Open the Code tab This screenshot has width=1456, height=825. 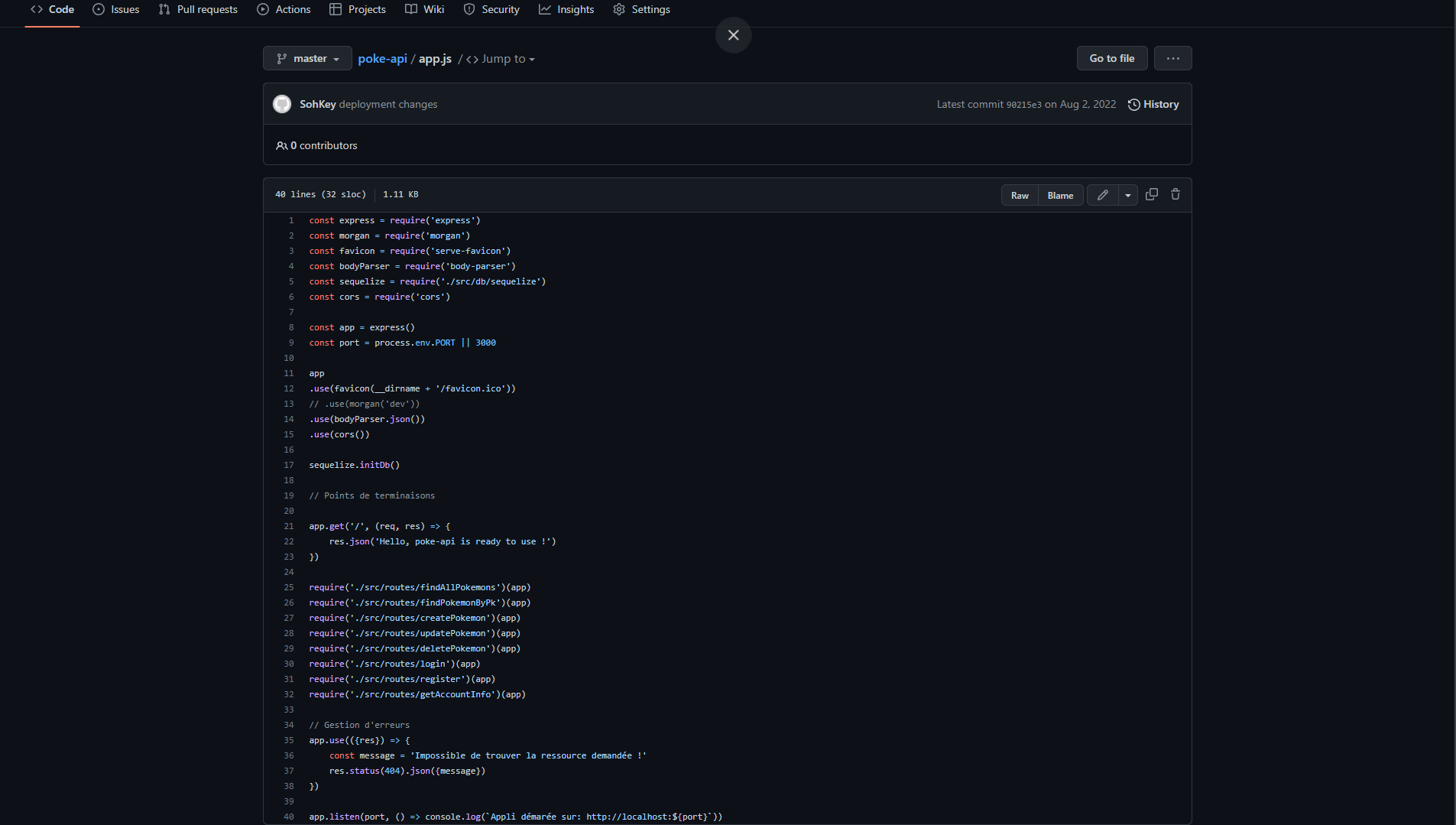coord(52,9)
